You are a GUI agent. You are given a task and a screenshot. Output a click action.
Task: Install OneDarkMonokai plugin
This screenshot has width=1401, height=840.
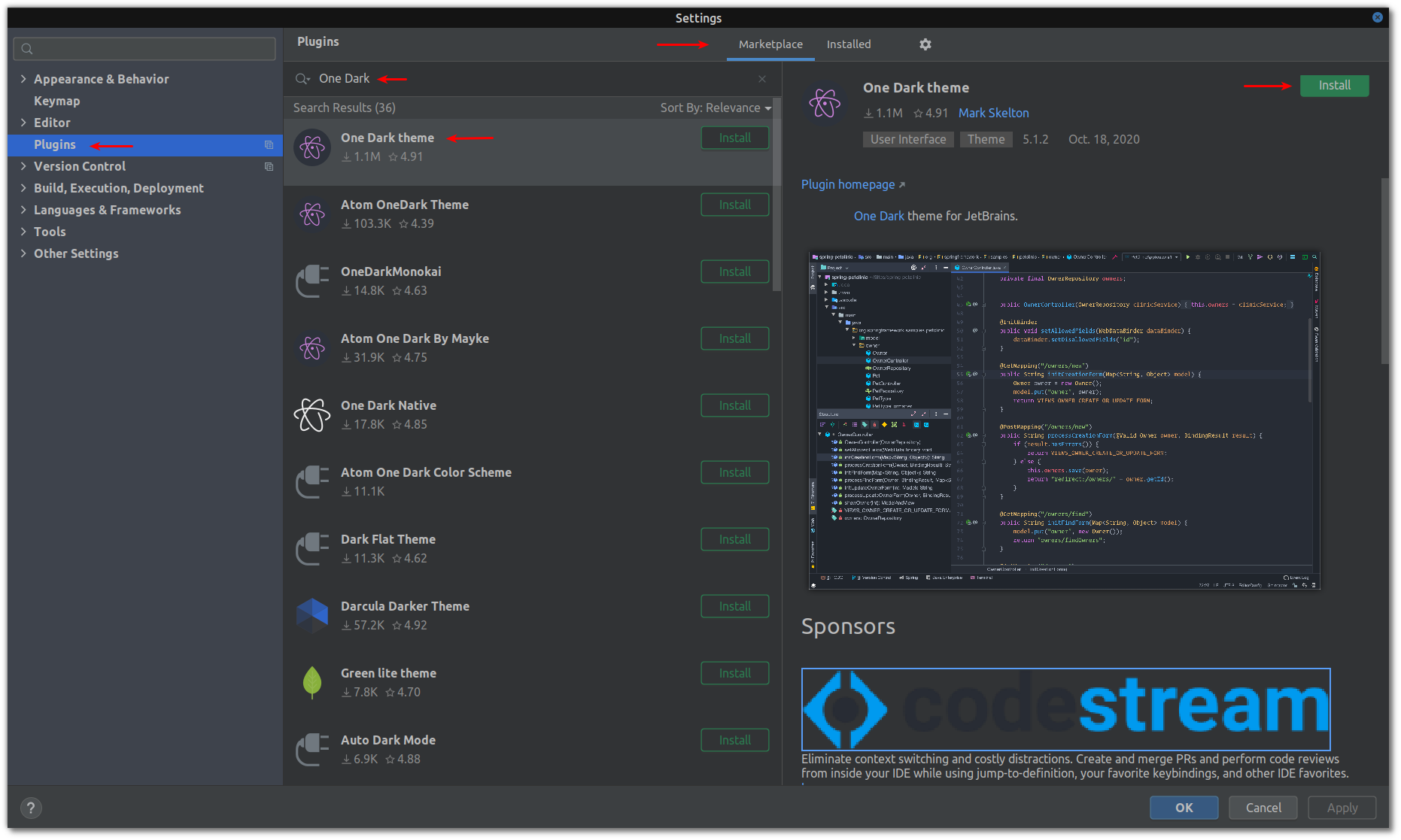point(734,271)
